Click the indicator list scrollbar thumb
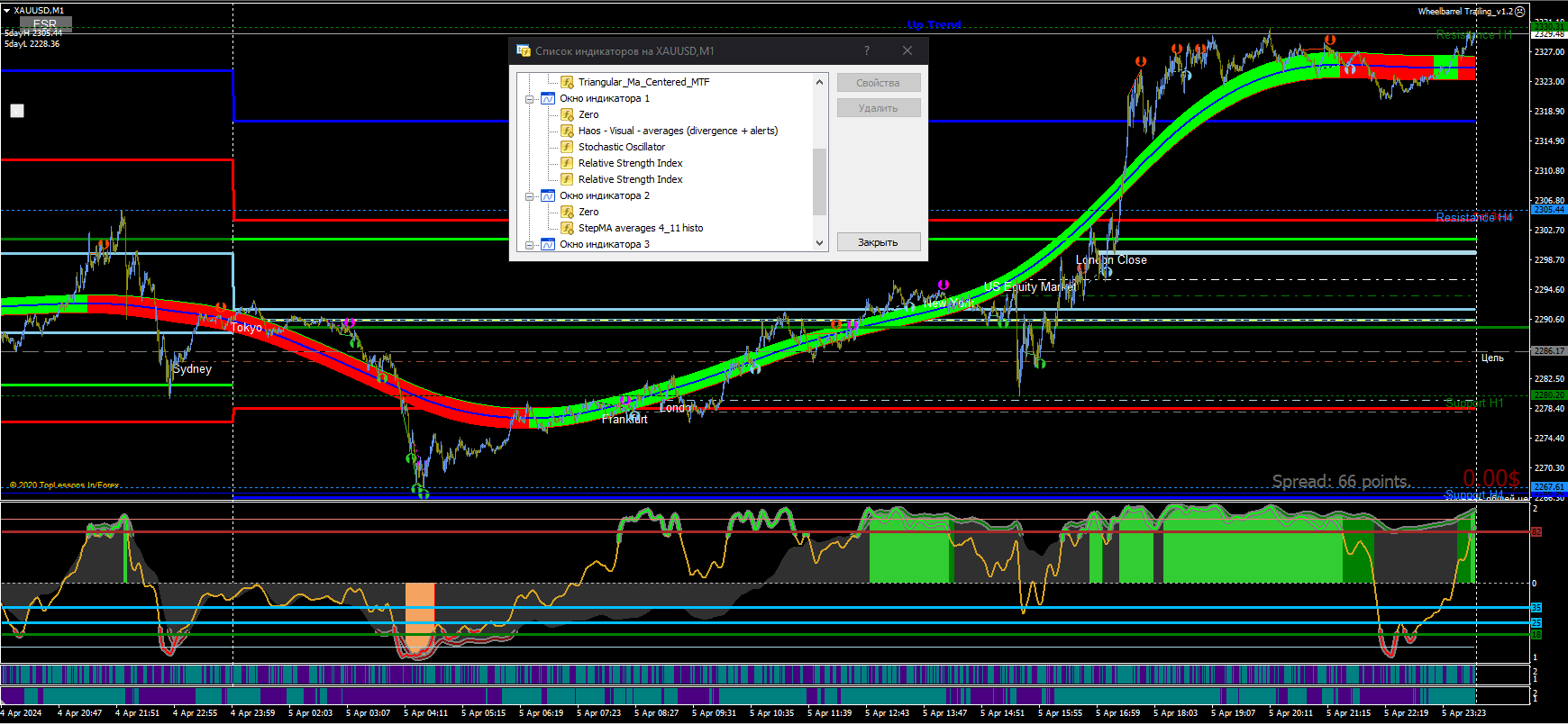 pos(819,182)
